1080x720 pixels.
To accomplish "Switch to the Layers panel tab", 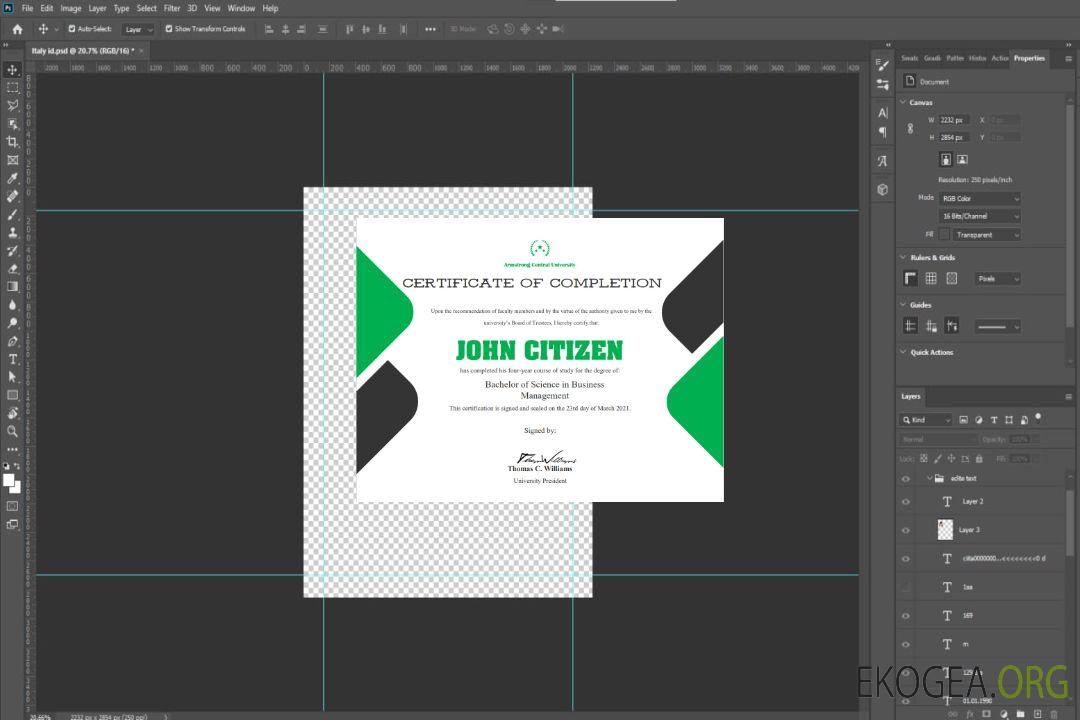I will [x=910, y=396].
